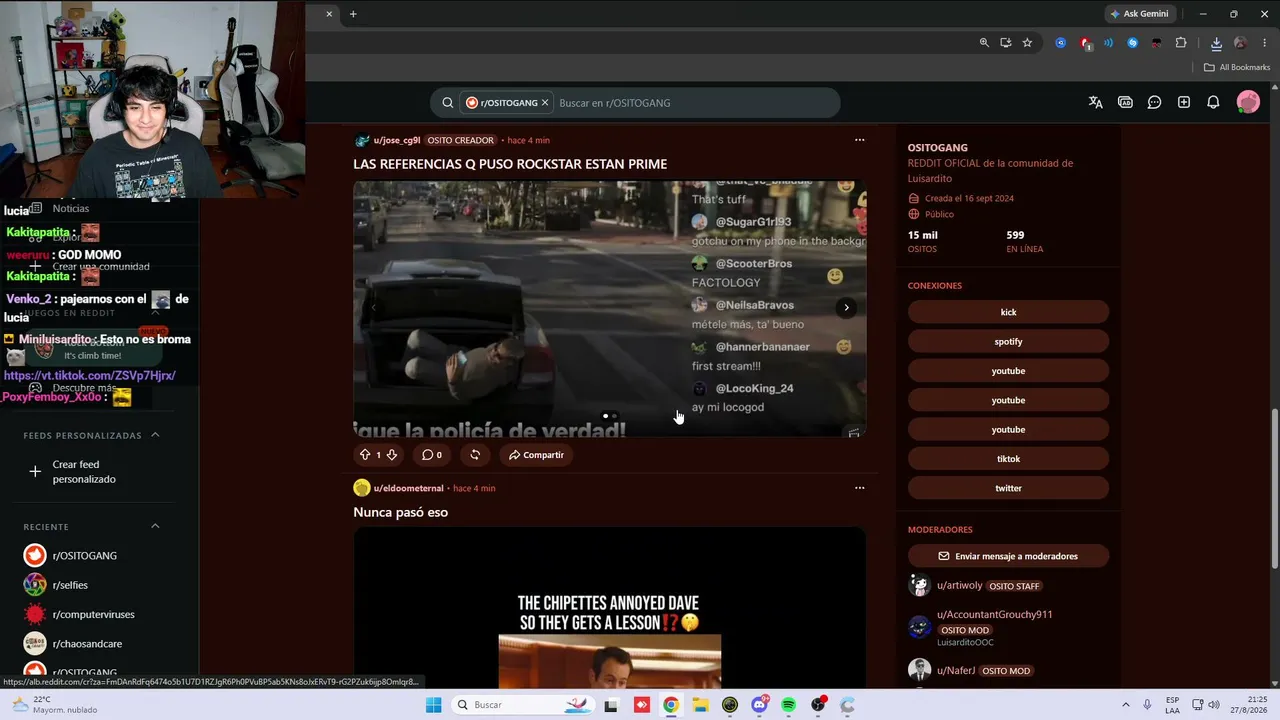Open the Windows Start menu
Viewport: 1280px width, 720px height.
(433, 705)
